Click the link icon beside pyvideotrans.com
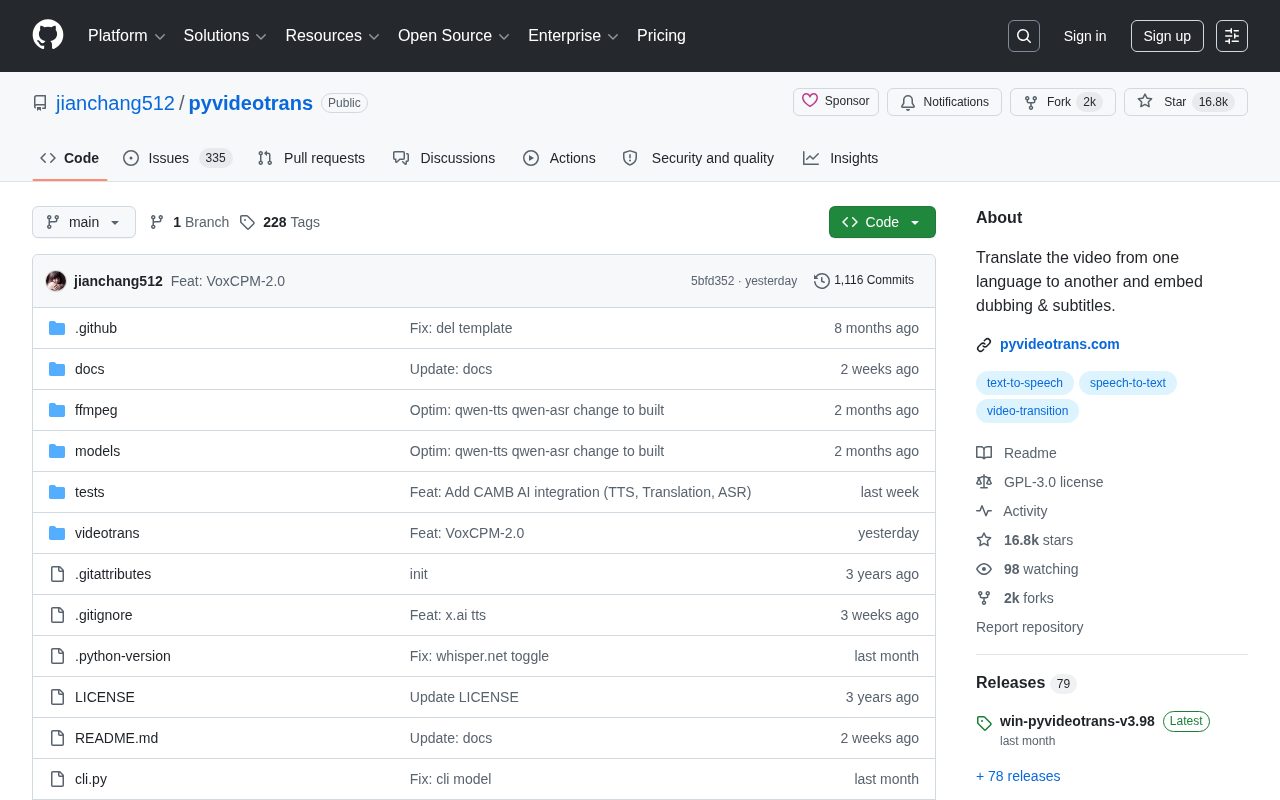This screenshot has width=1280, height=800. coord(984,345)
